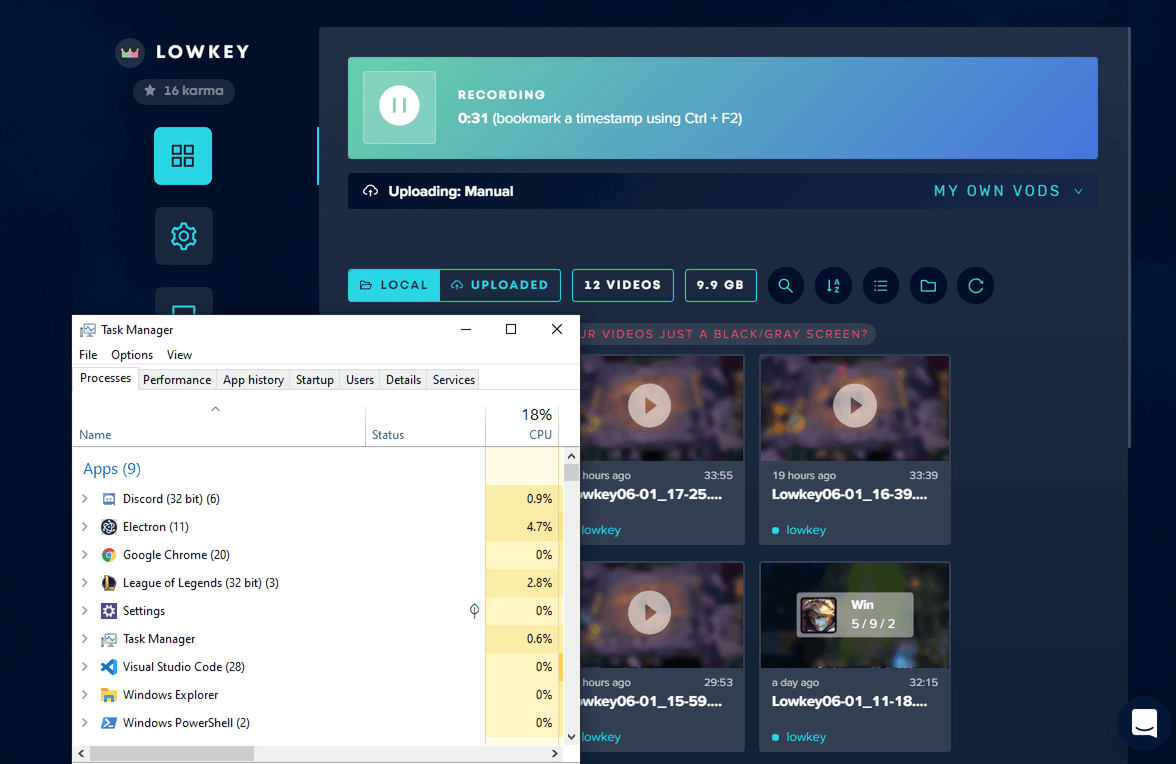Switch to the LOCAL videos tab
Screen dimensions: 1176x764
click(x=394, y=285)
